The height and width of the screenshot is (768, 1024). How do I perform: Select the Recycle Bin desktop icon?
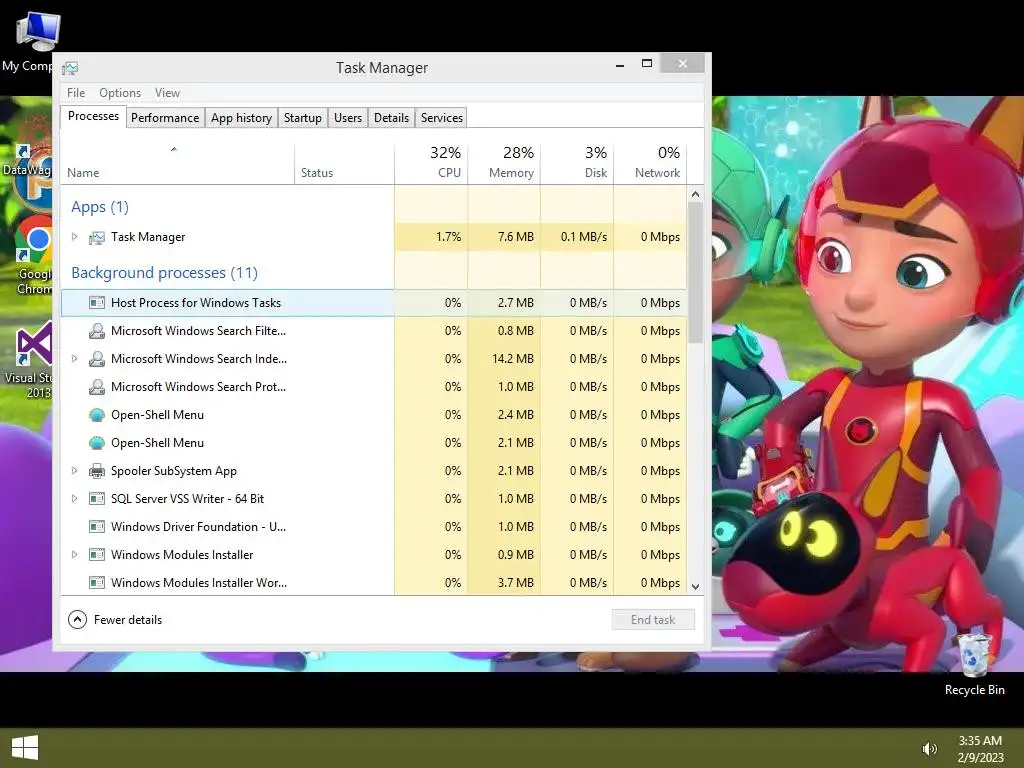[x=974, y=663]
